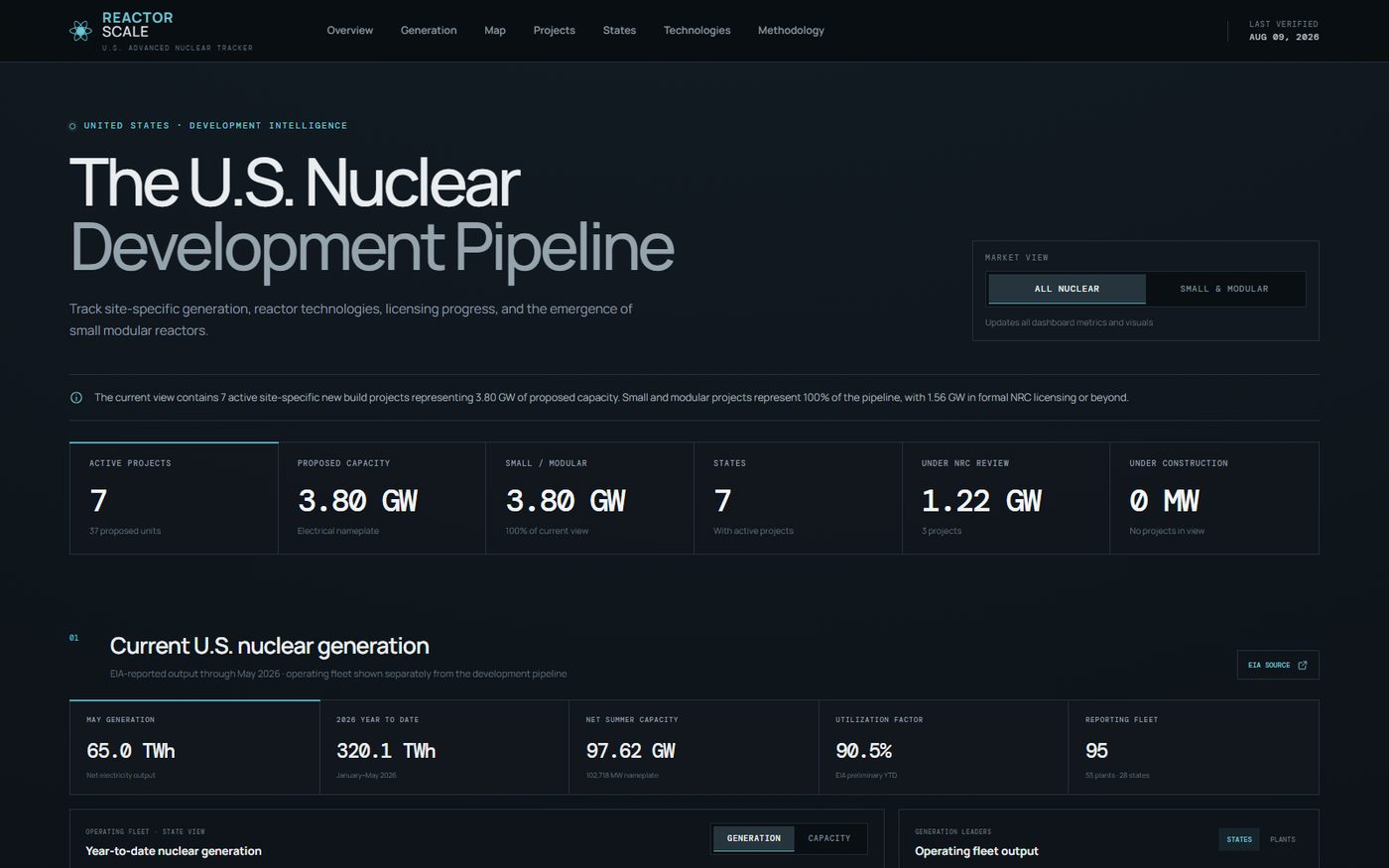This screenshot has height=868, width=1389.
Task: Switch generation leaders to Plants
Action: click(1283, 839)
